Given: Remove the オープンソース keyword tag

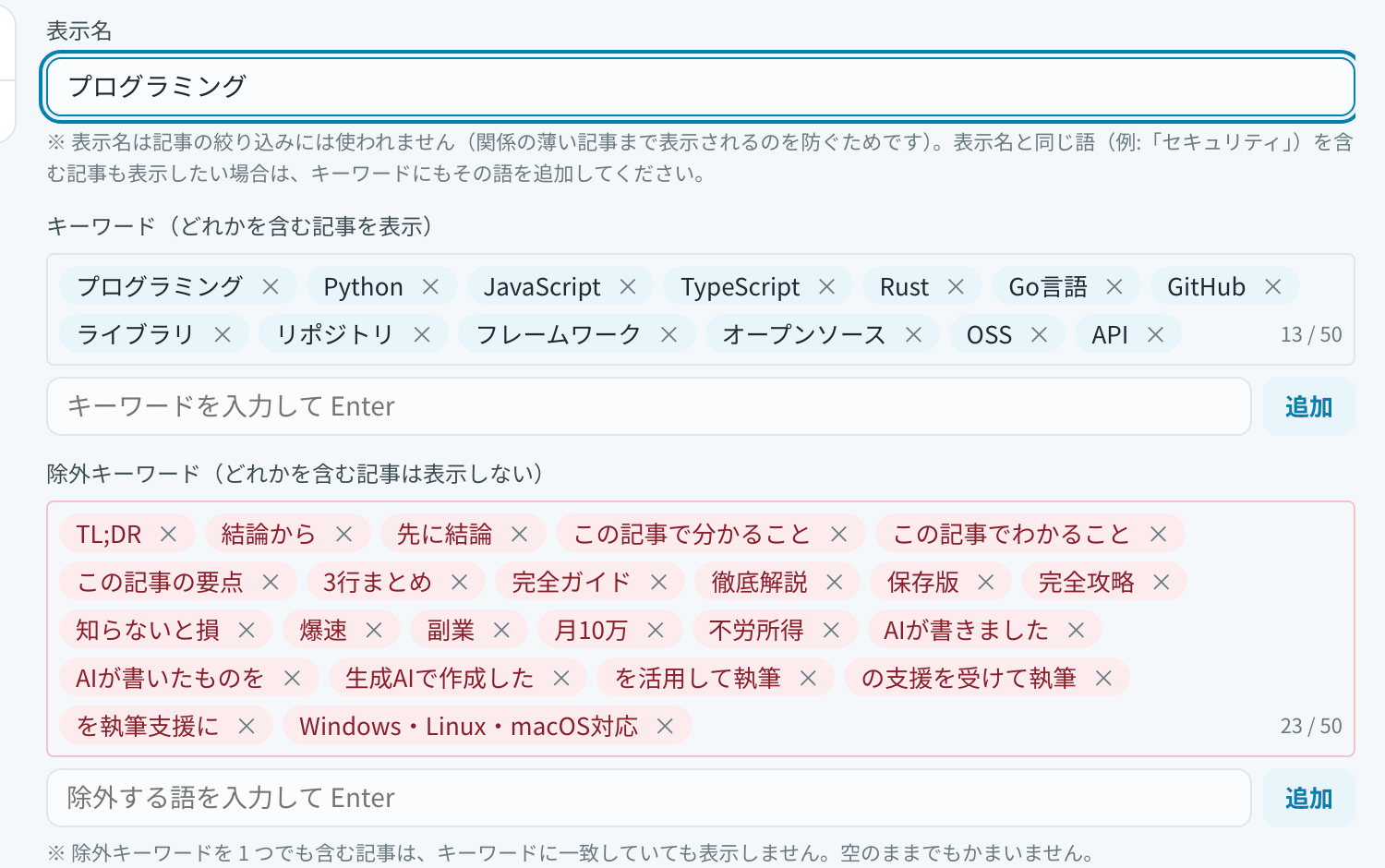Looking at the screenshot, I should [x=914, y=334].
